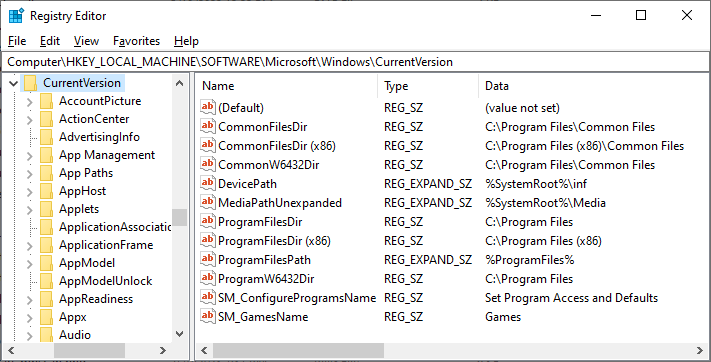Click the tree pane scroll right arrow

163,350
